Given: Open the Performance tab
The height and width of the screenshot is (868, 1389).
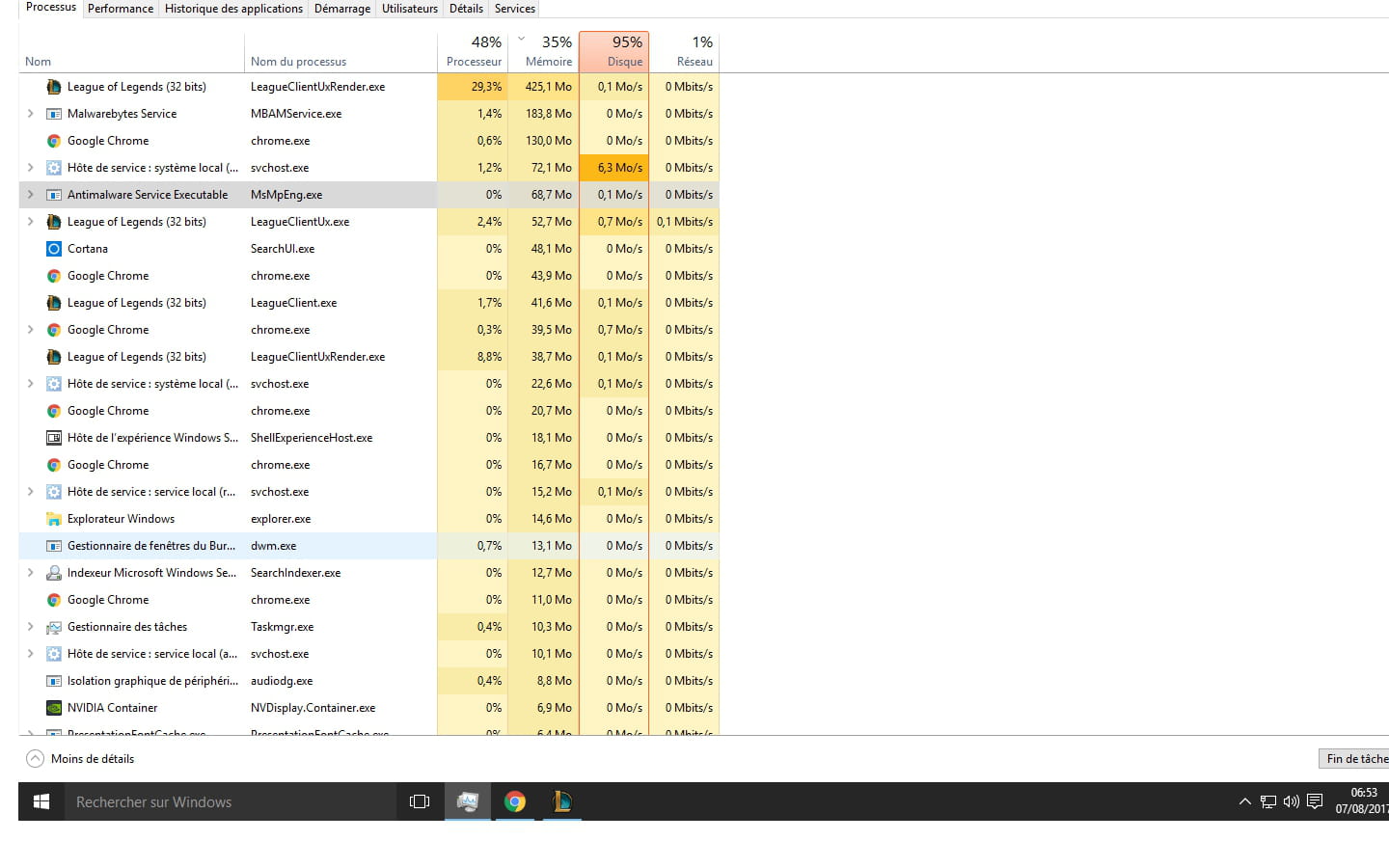Looking at the screenshot, I should (121, 9).
